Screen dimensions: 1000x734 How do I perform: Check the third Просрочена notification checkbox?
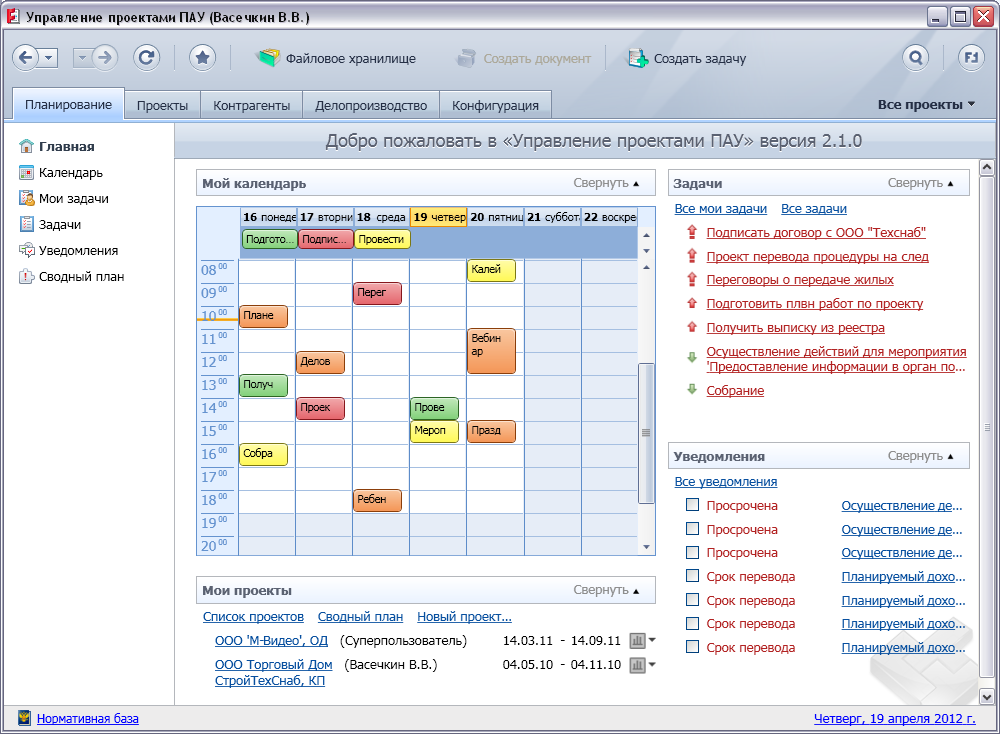pyautogui.click(x=692, y=552)
